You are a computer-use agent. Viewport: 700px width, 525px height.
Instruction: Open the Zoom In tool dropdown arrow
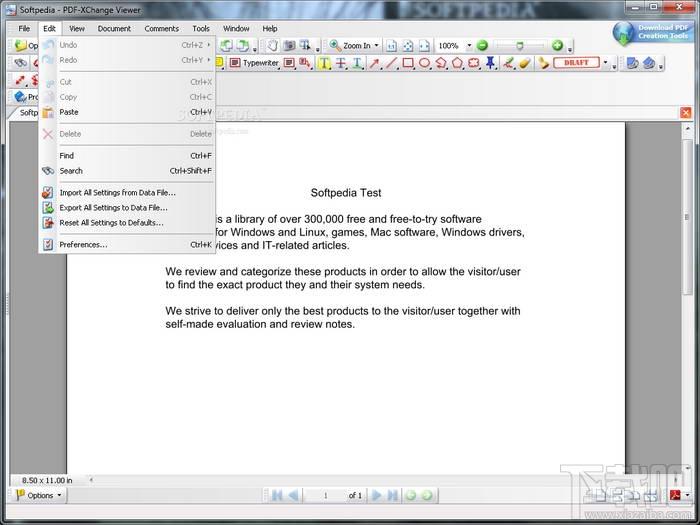376,46
